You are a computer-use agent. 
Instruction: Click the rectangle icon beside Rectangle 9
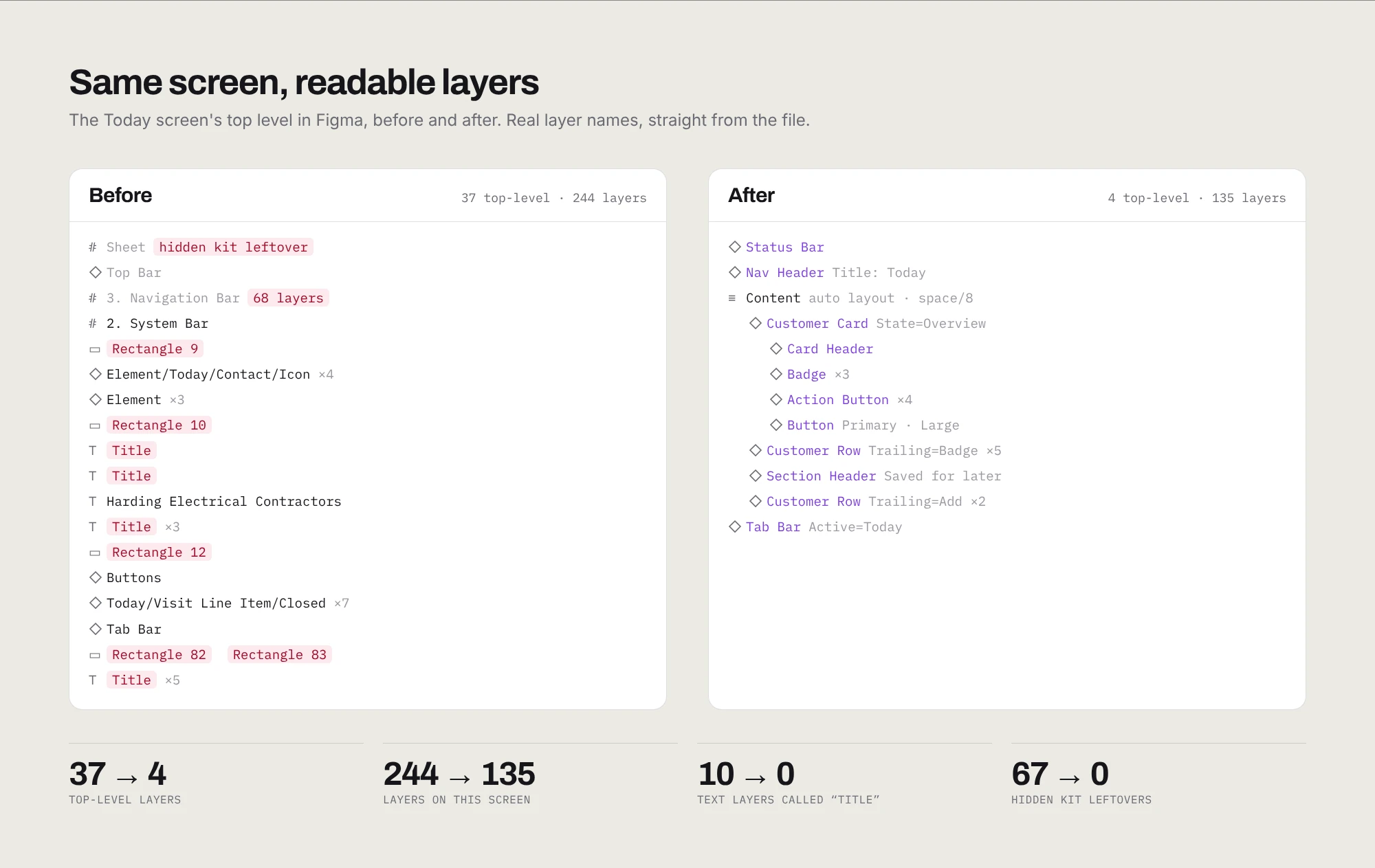coord(95,350)
